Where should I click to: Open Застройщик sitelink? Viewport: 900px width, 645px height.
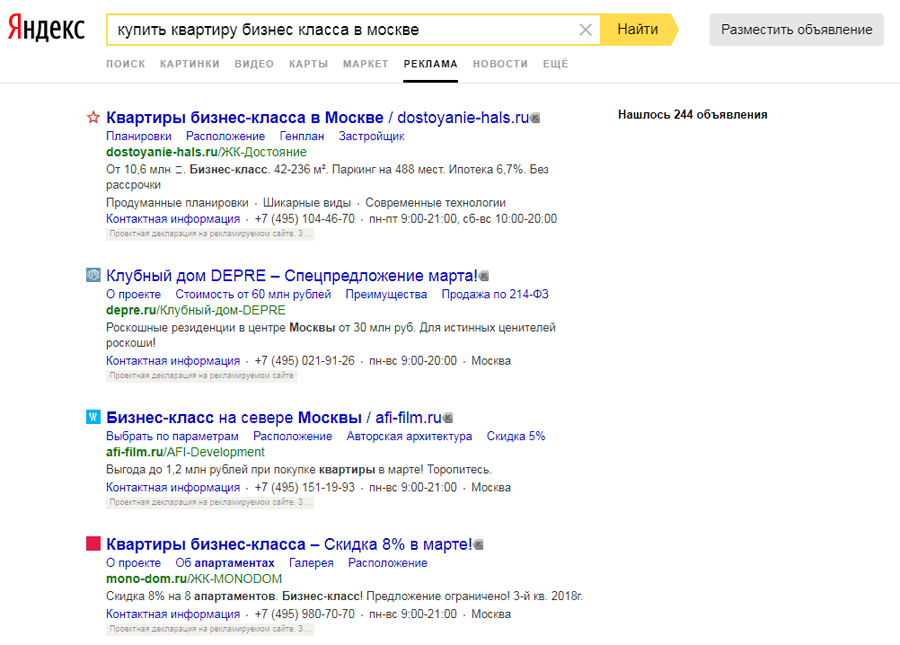tap(371, 136)
